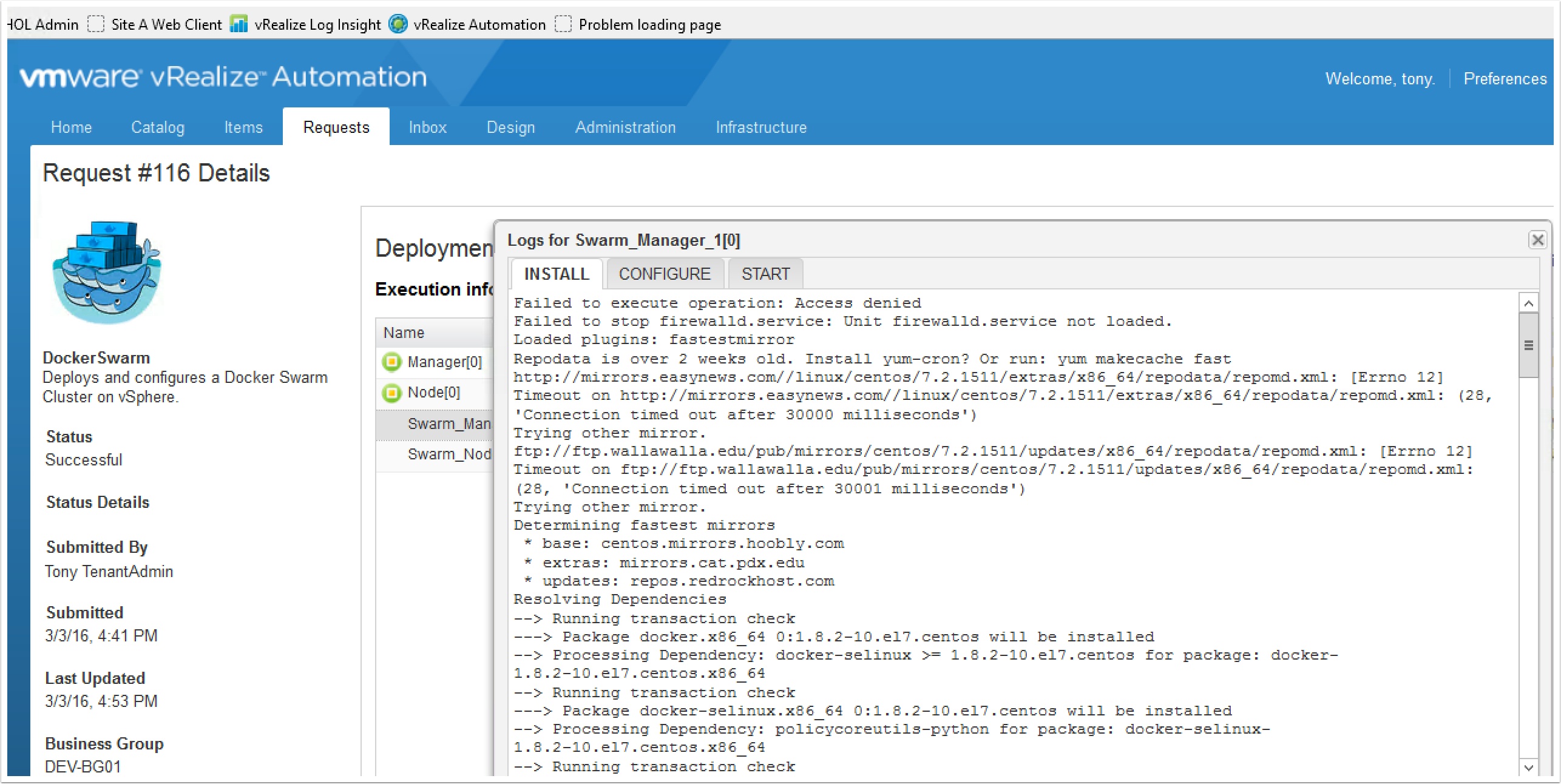Click the vRealize Log Insight bookmark icon
The image size is (1561, 784).
(239, 24)
